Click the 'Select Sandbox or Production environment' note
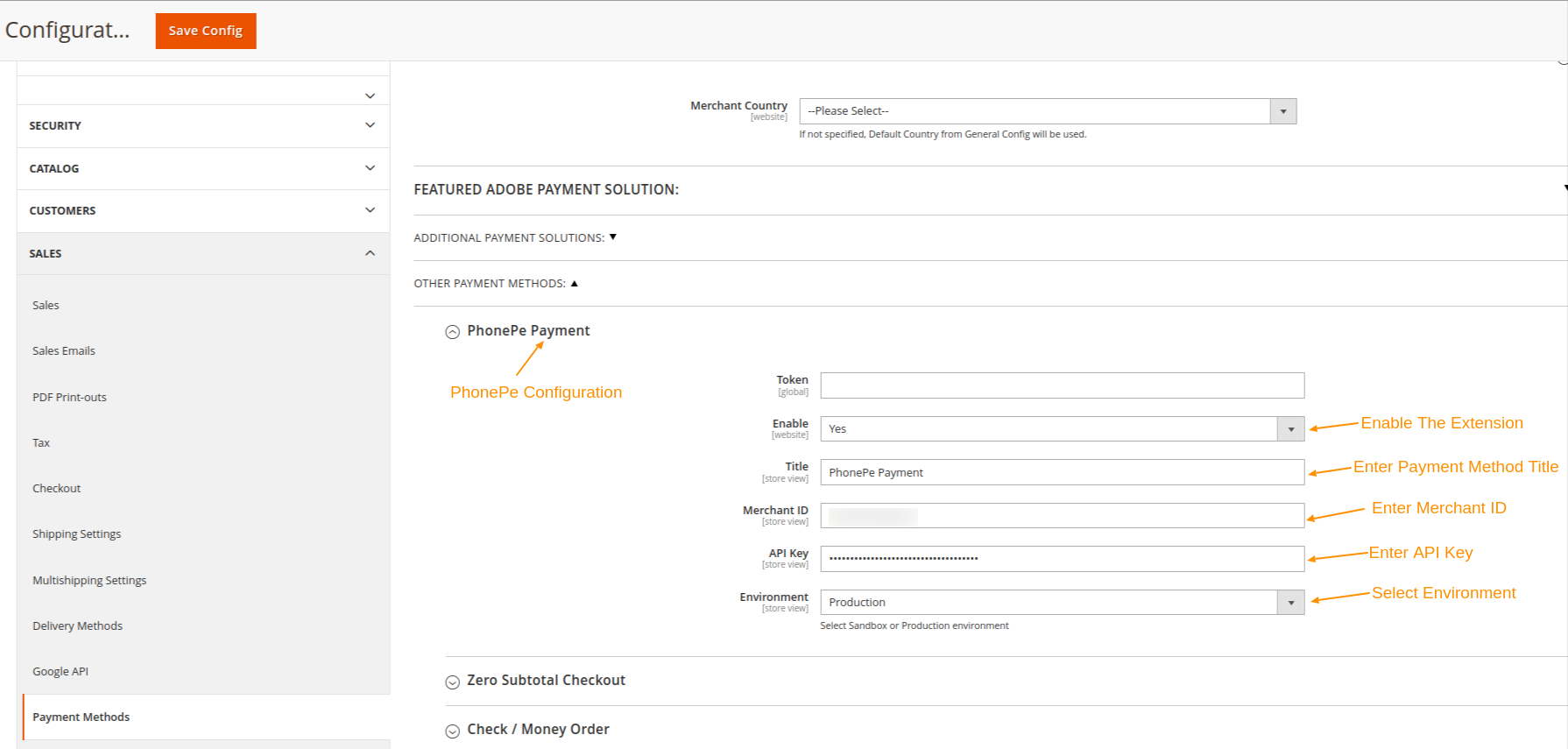The image size is (1568, 749). [915, 626]
